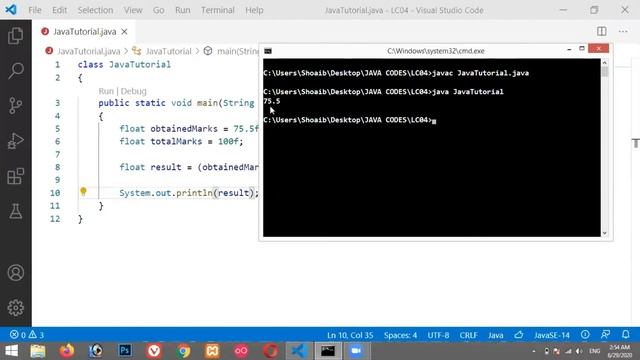
Task: Open the Windows Start button
Action: pyautogui.click(x=11, y=351)
